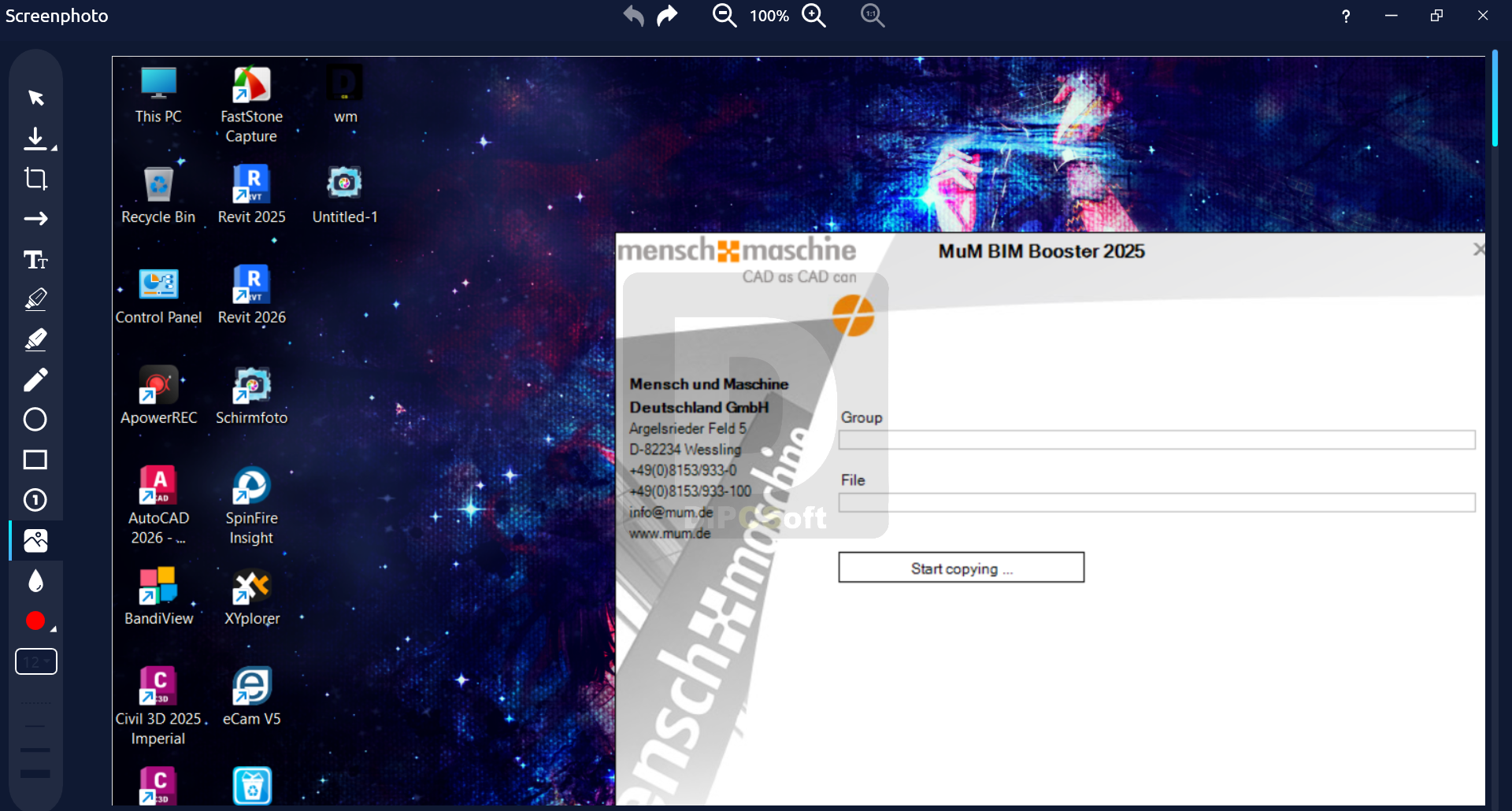The width and height of the screenshot is (1512, 811).
Task: Click the 100% zoom level text
Action: coord(769,16)
